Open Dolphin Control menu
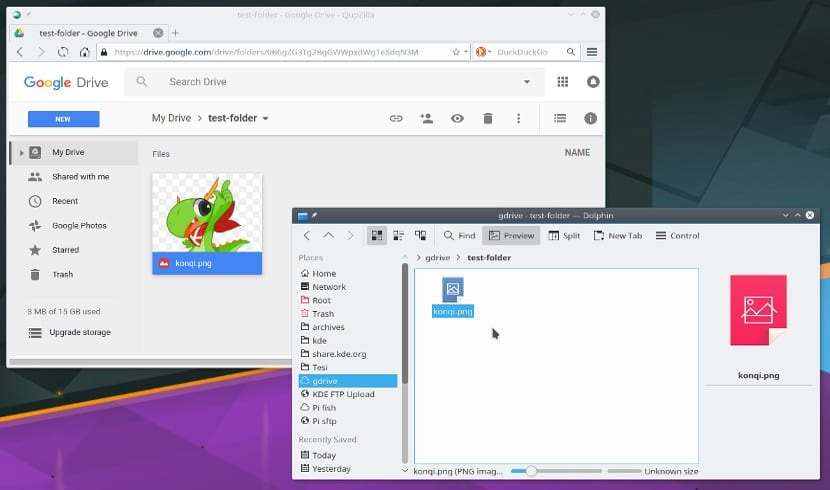This screenshot has width=830, height=490. click(x=678, y=235)
